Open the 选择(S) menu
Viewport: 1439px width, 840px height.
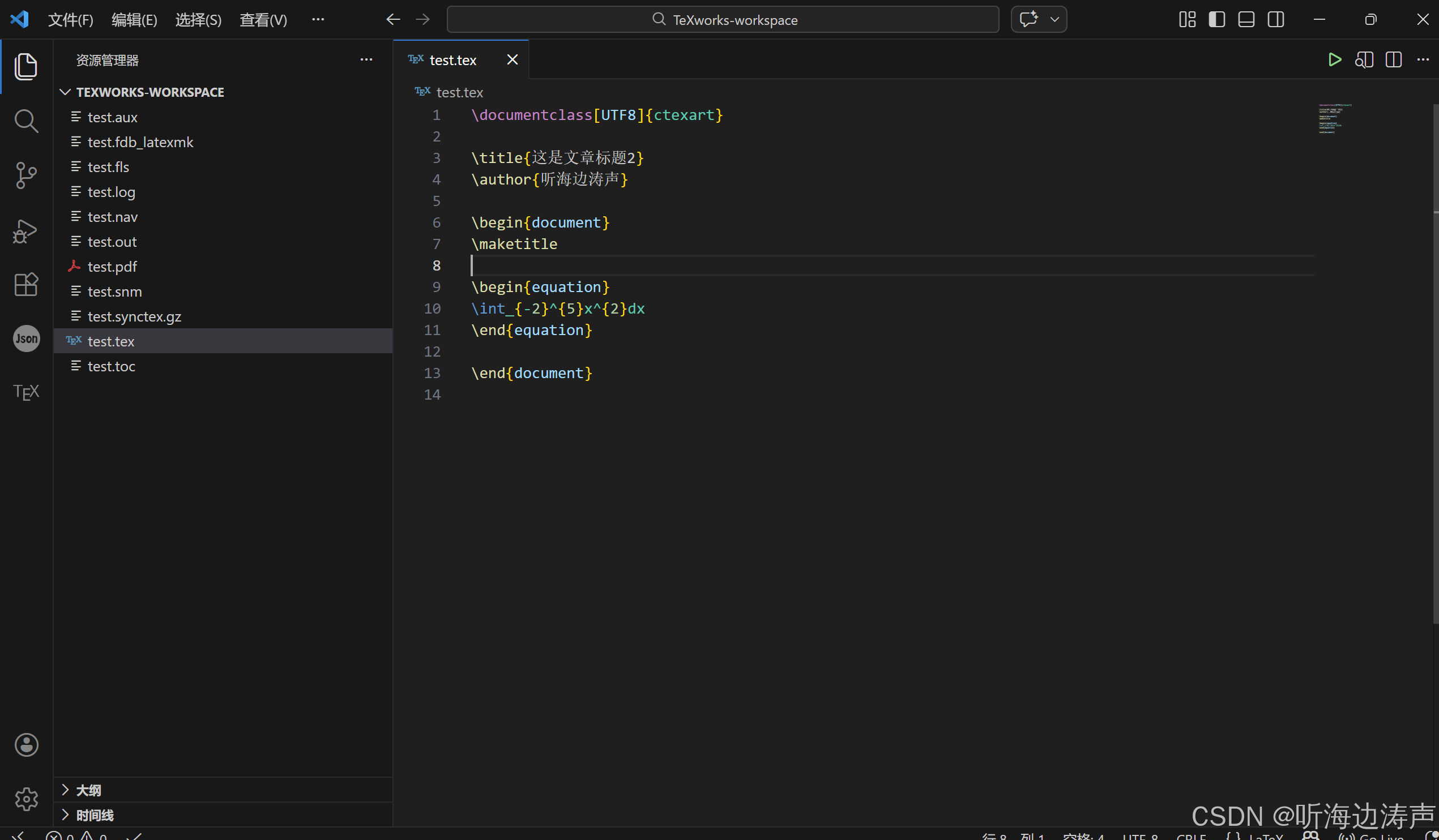(x=198, y=20)
